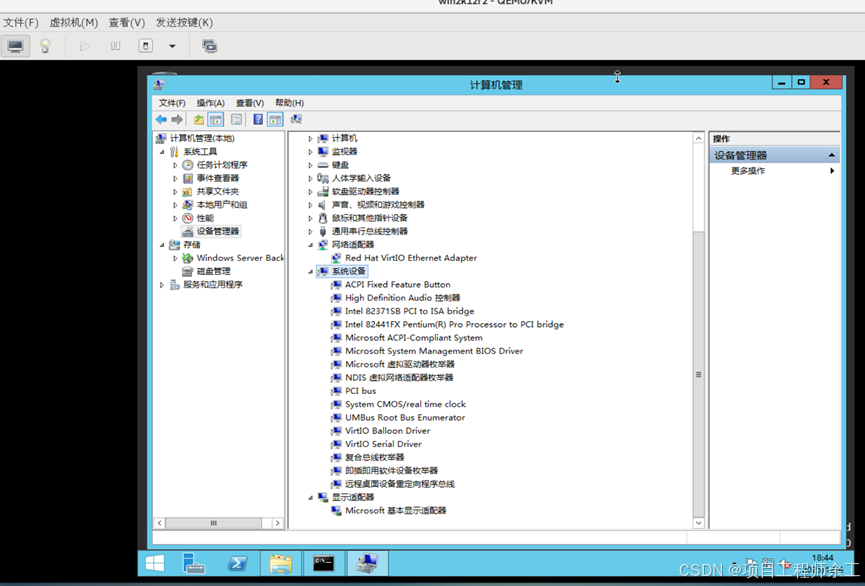Open the 文件(F) menu in virt-manager
The width and height of the screenshot is (865, 586).
pyautogui.click(x=21, y=23)
